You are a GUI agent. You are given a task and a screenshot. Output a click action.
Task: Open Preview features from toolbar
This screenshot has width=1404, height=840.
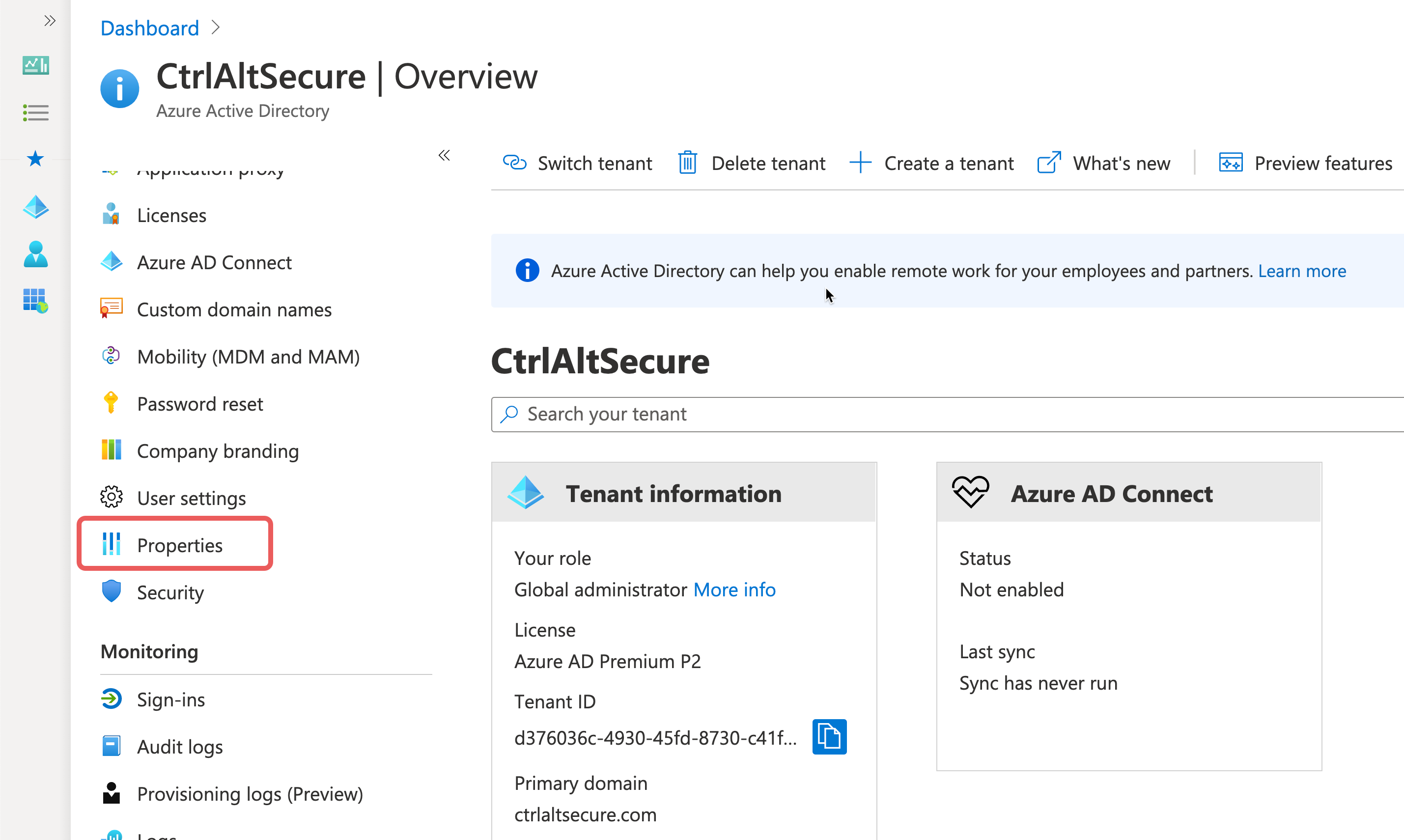(x=1305, y=163)
